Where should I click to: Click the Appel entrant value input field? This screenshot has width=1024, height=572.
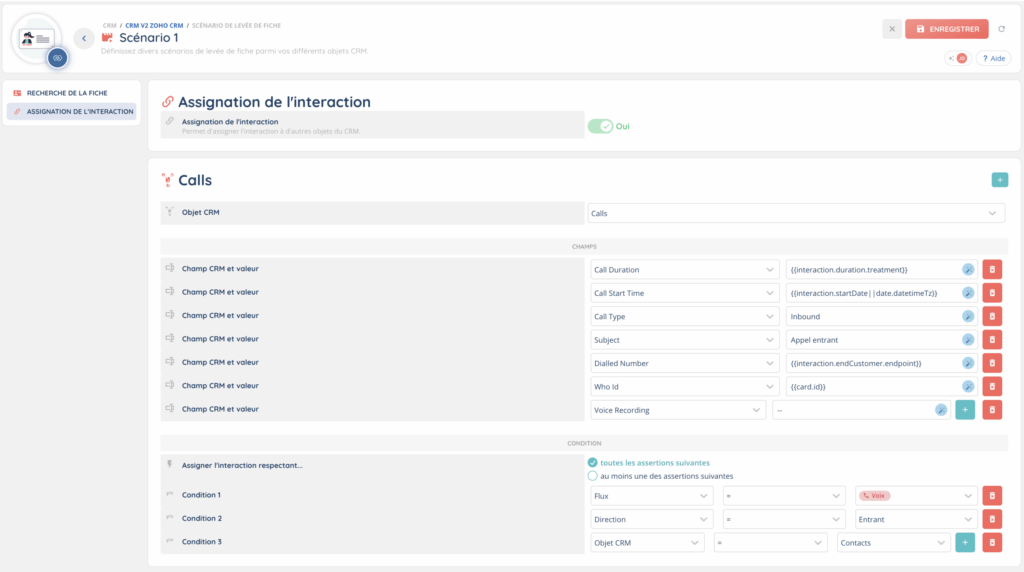(x=872, y=339)
